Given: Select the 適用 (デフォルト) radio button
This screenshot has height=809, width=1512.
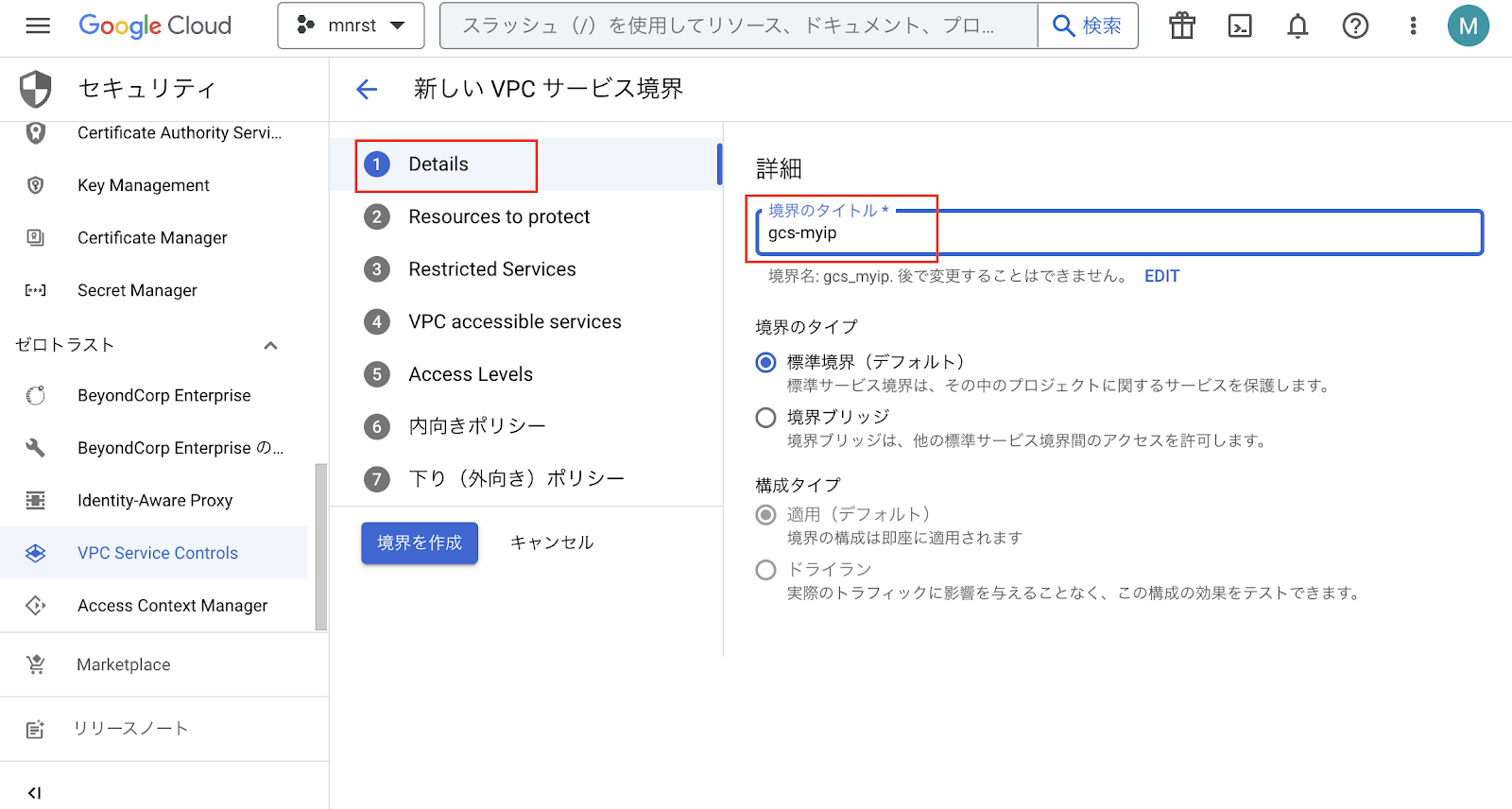Looking at the screenshot, I should click(x=766, y=515).
